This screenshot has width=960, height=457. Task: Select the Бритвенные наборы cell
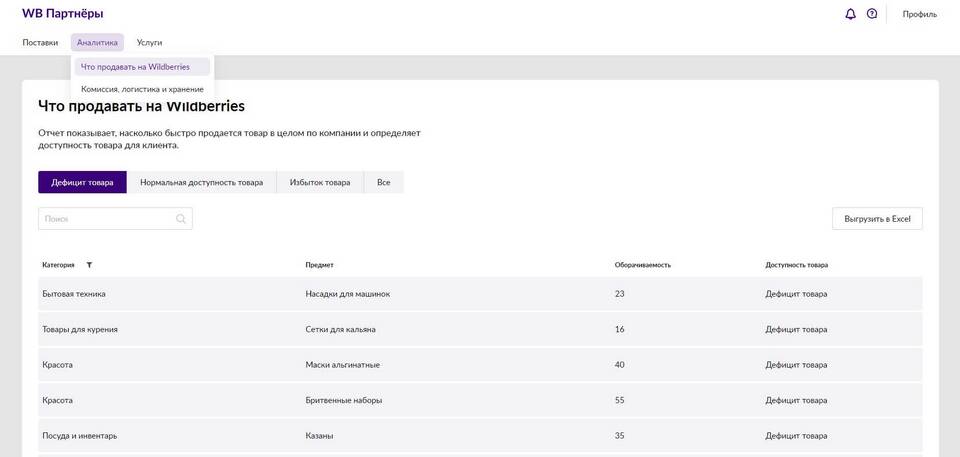coord(344,401)
